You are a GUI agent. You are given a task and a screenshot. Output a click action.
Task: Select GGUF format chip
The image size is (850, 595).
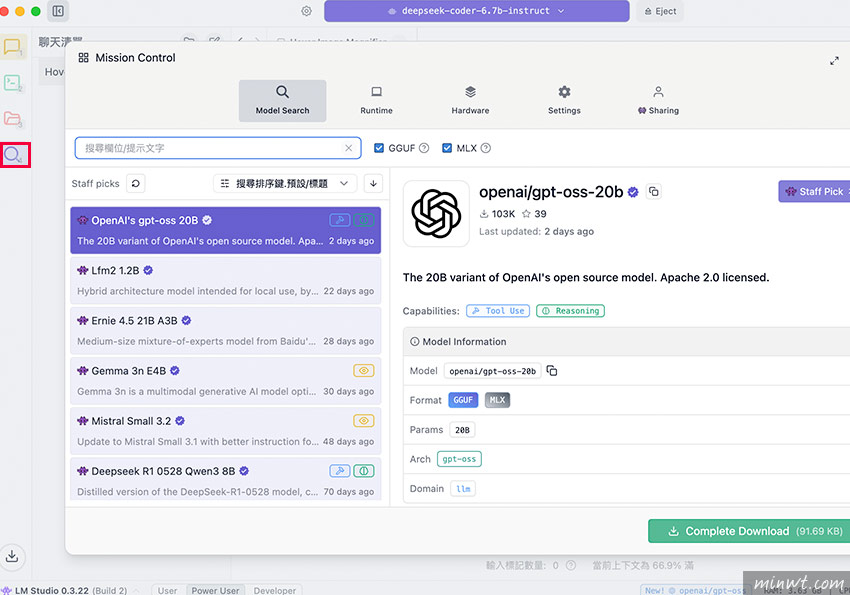point(463,400)
